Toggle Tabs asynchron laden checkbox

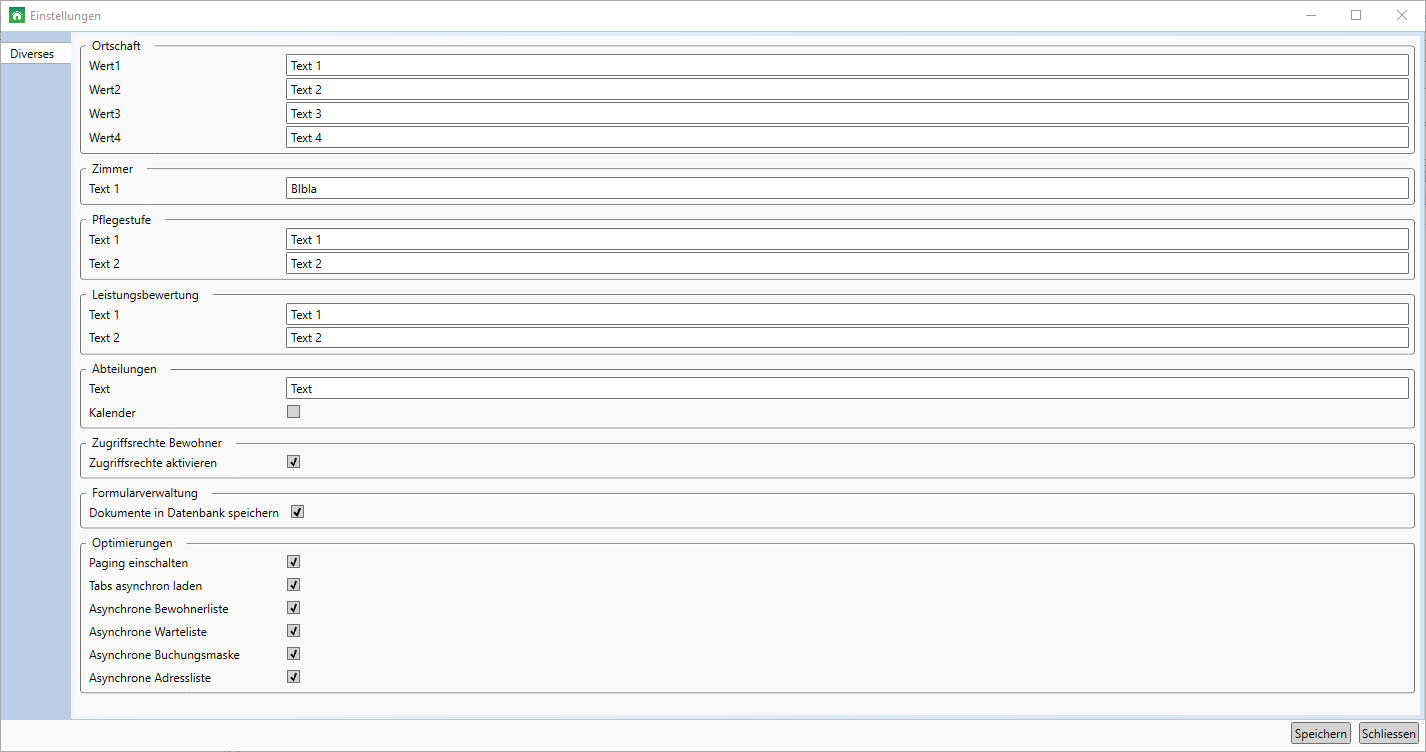pyautogui.click(x=294, y=585)
